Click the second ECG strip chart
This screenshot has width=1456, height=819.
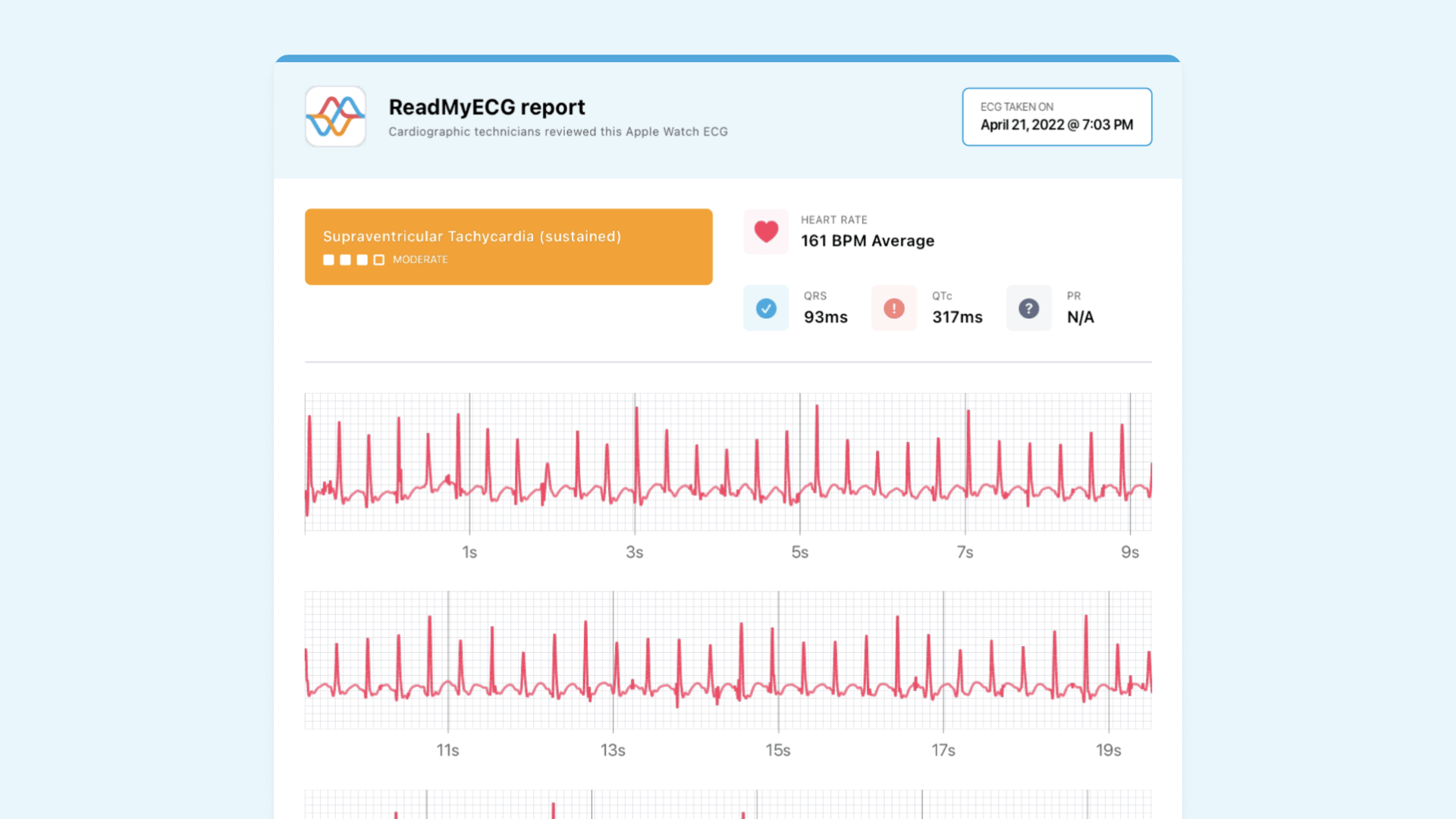point(728,661)
